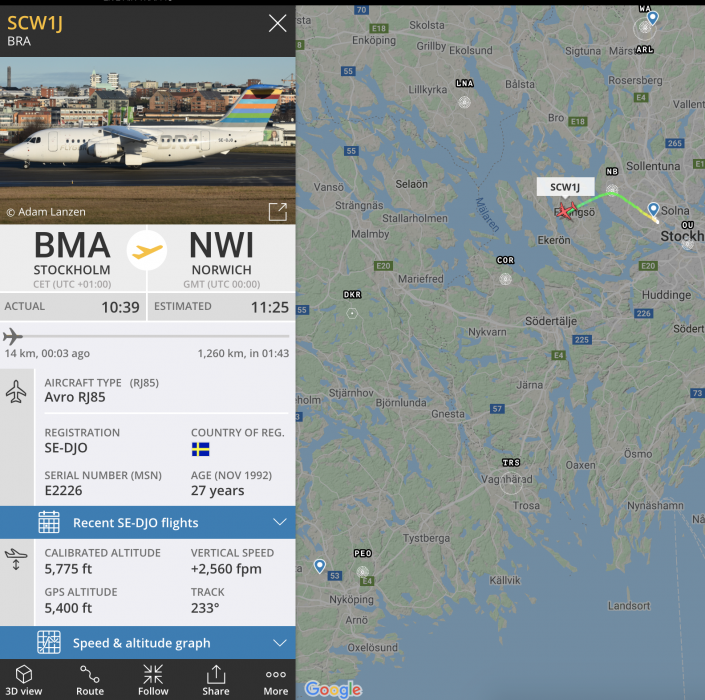
Task: Click the airport pin near Solna
Action: point(653,209)
